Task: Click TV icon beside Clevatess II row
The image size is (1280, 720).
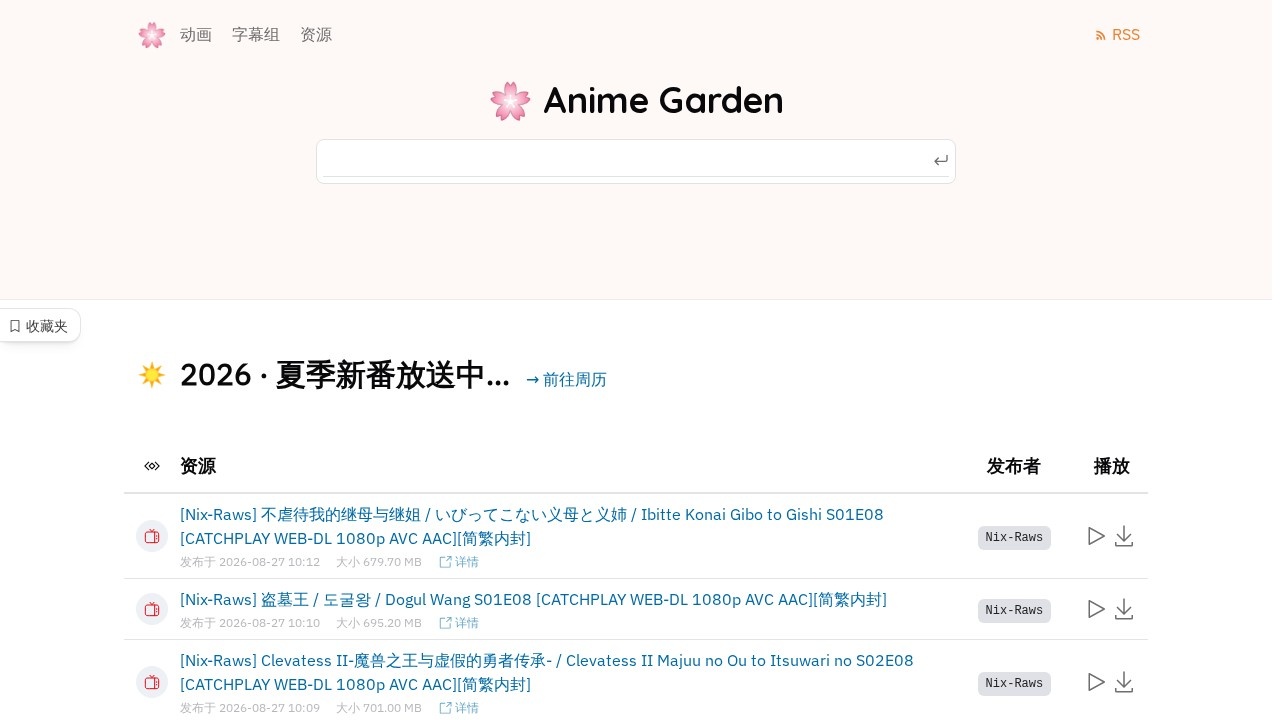Action: 152,682
